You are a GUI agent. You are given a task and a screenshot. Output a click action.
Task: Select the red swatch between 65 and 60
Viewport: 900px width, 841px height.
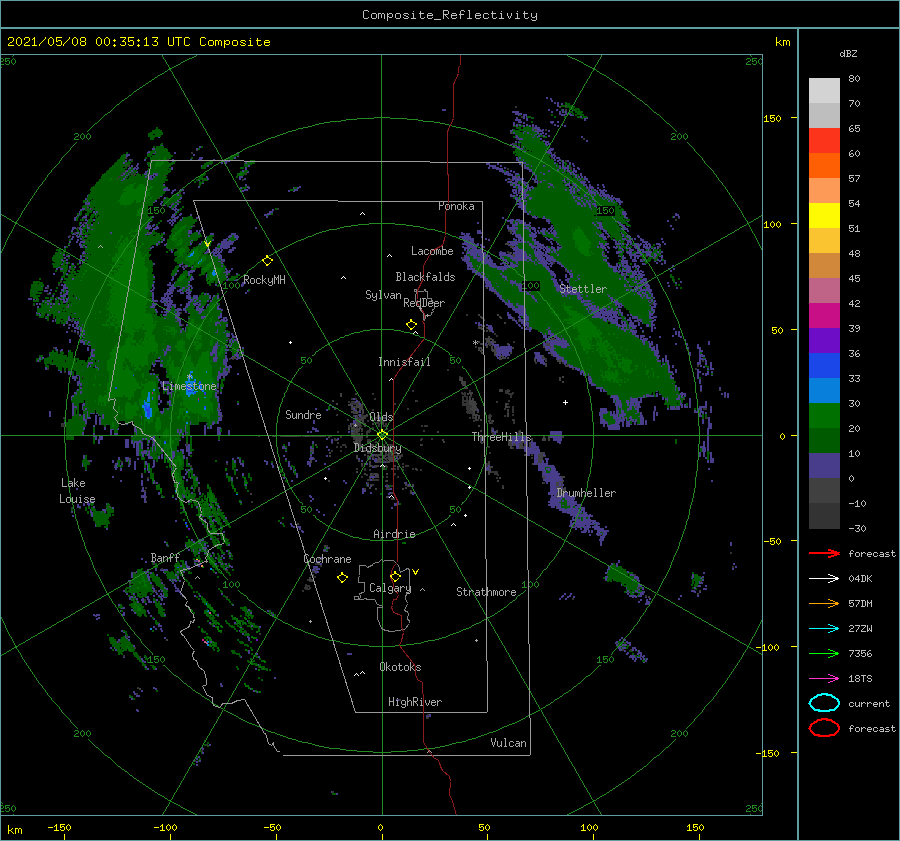824,141
